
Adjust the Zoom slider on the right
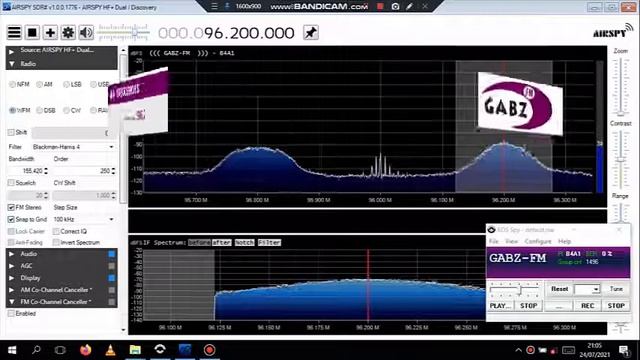(620, 87)
